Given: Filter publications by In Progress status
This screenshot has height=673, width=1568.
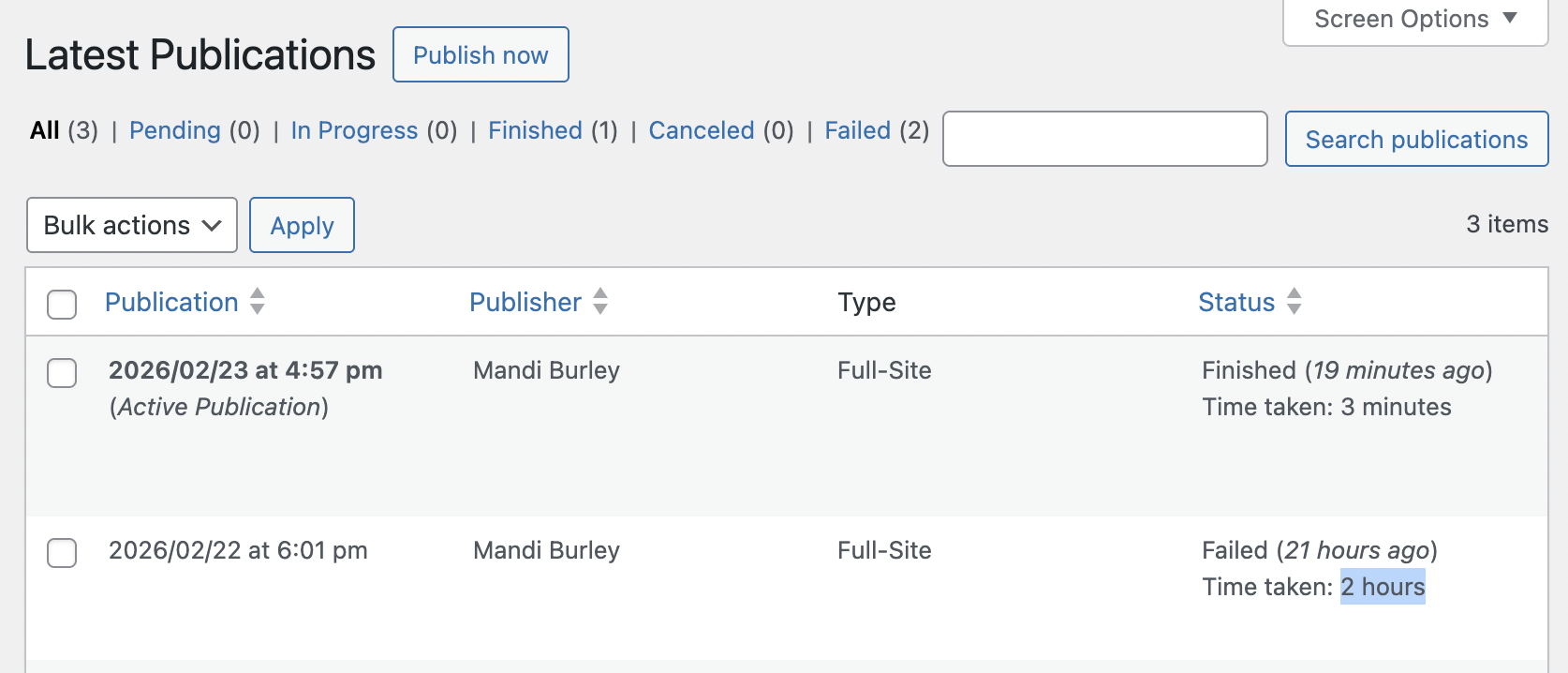Looking at the screenshot, I should click(x=354, y=130).
